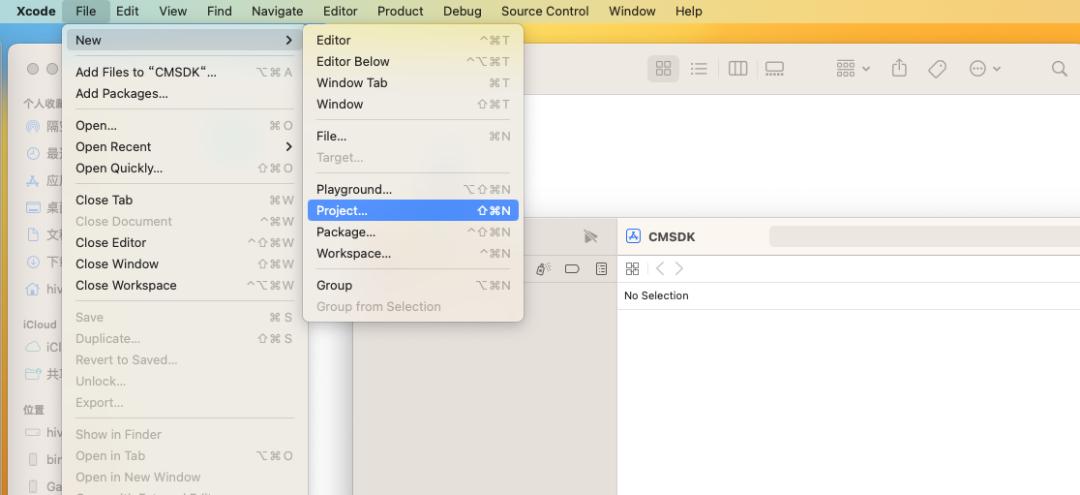Open the Xcode report navigator icon

[601, 268]
